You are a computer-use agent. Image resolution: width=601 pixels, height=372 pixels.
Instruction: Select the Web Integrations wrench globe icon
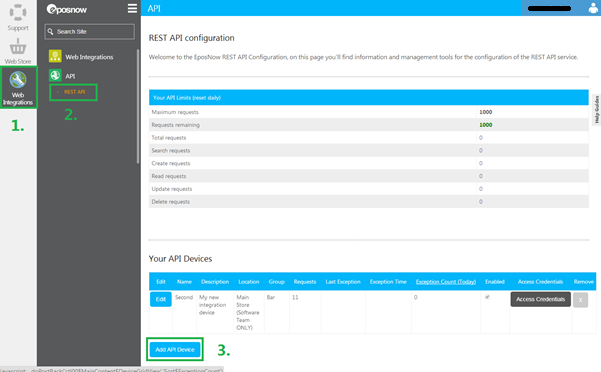click(18, 80)
